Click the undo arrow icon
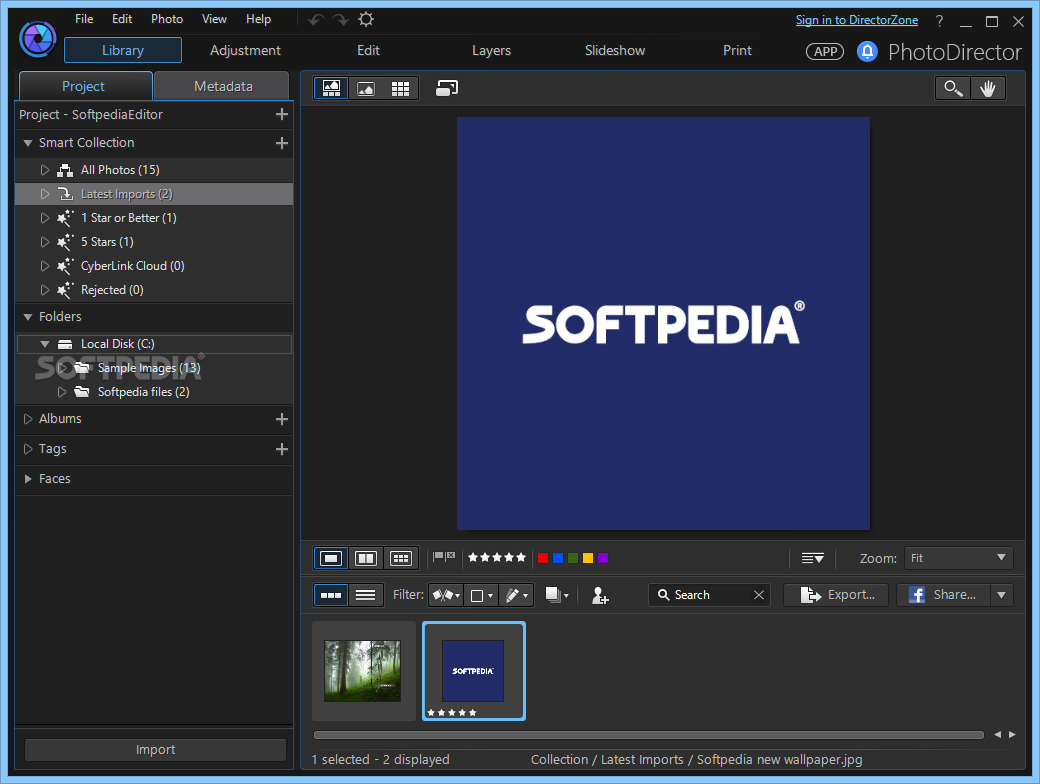1040x784 pixels. (x=316, y=20)
